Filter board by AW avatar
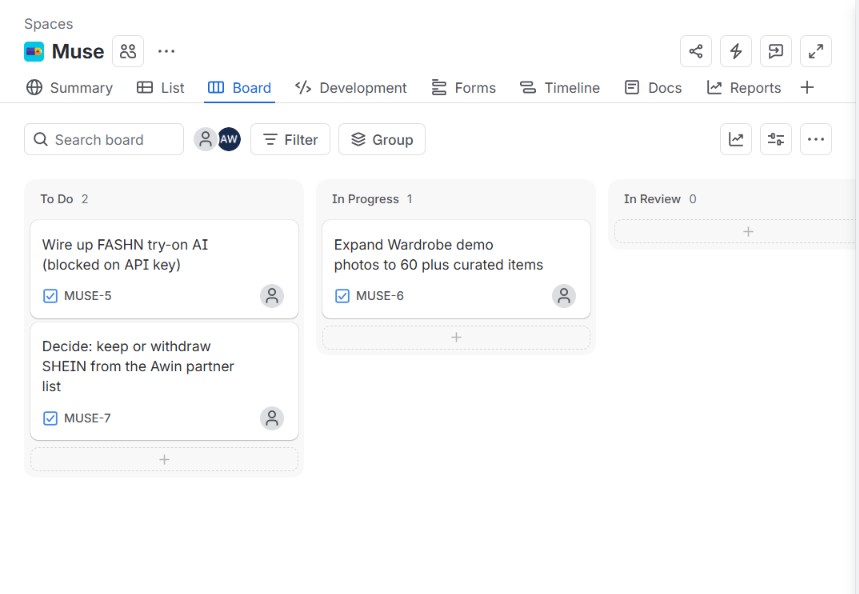The height and width of the screenshot is (594, 859). click(229, 139)
